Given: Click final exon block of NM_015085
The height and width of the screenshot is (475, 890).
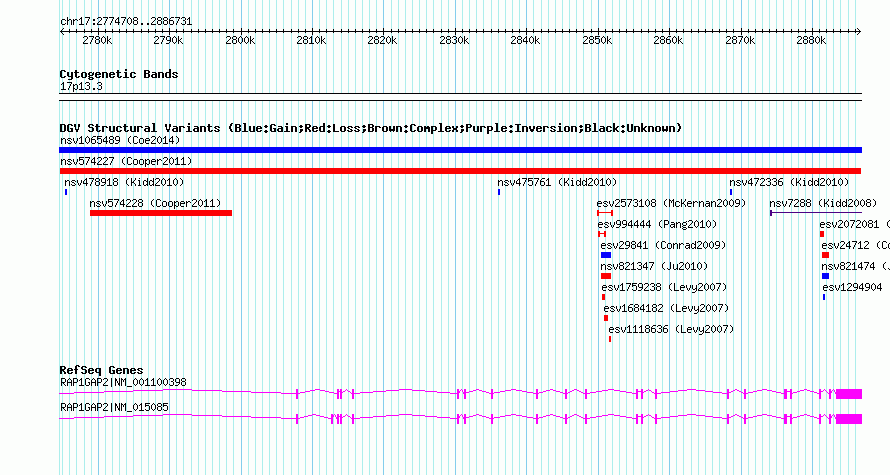Looking at the screenshot, I should point(849,419).
